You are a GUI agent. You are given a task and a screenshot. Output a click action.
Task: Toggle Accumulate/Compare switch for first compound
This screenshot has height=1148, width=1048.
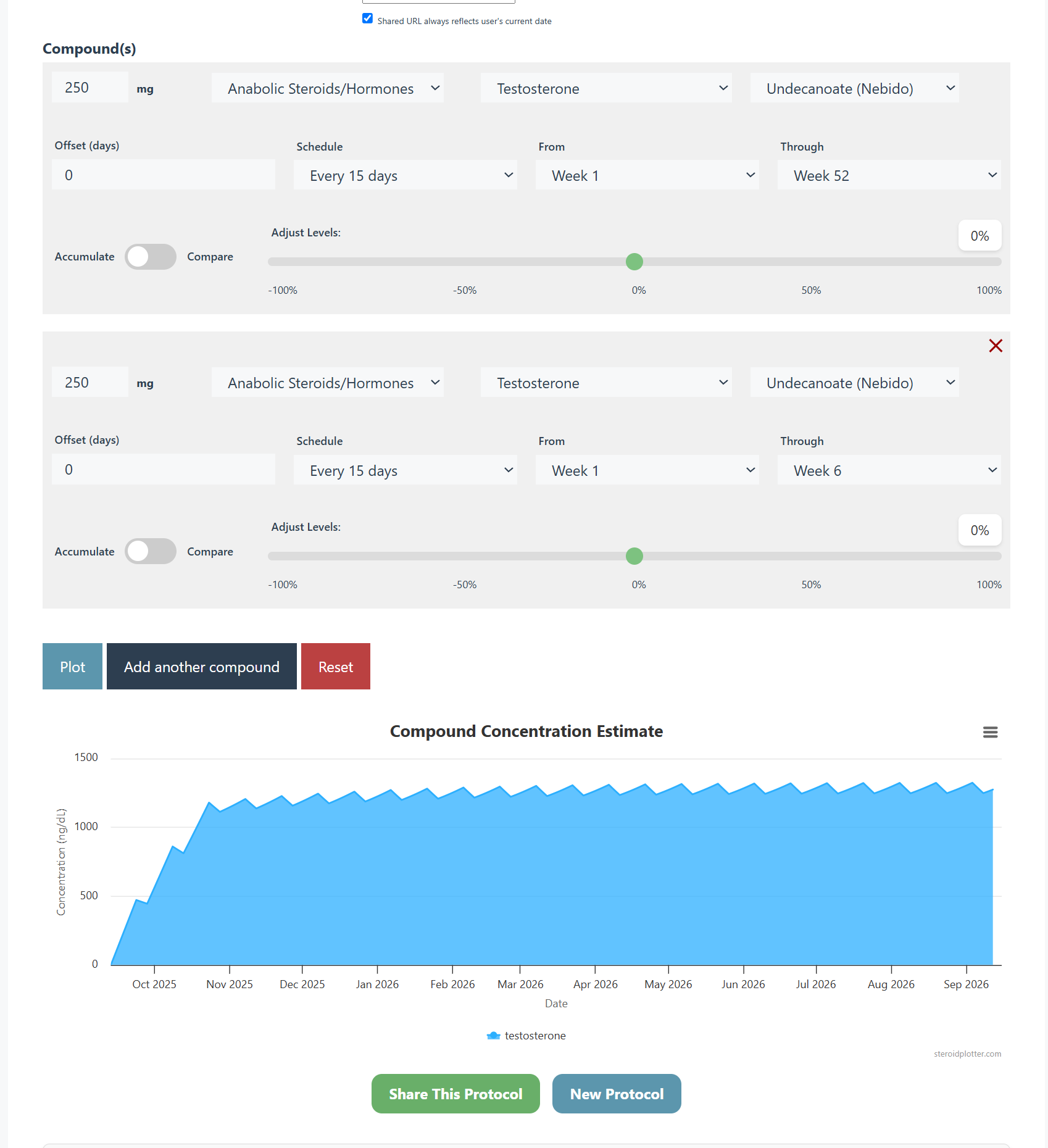point(151,257)
